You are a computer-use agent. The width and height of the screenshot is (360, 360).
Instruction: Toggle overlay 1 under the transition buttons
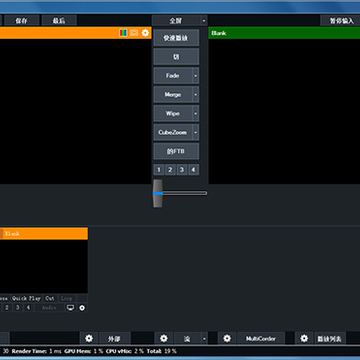159,170
